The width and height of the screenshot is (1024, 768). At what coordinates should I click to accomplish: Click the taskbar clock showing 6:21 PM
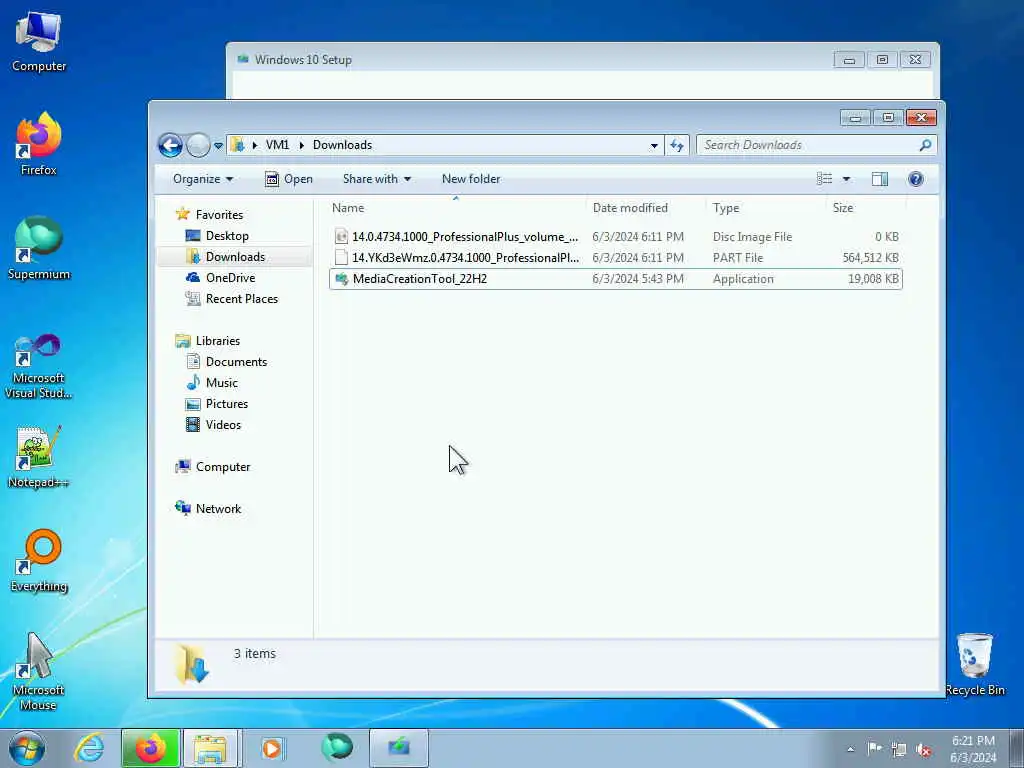tap(973, 749)
